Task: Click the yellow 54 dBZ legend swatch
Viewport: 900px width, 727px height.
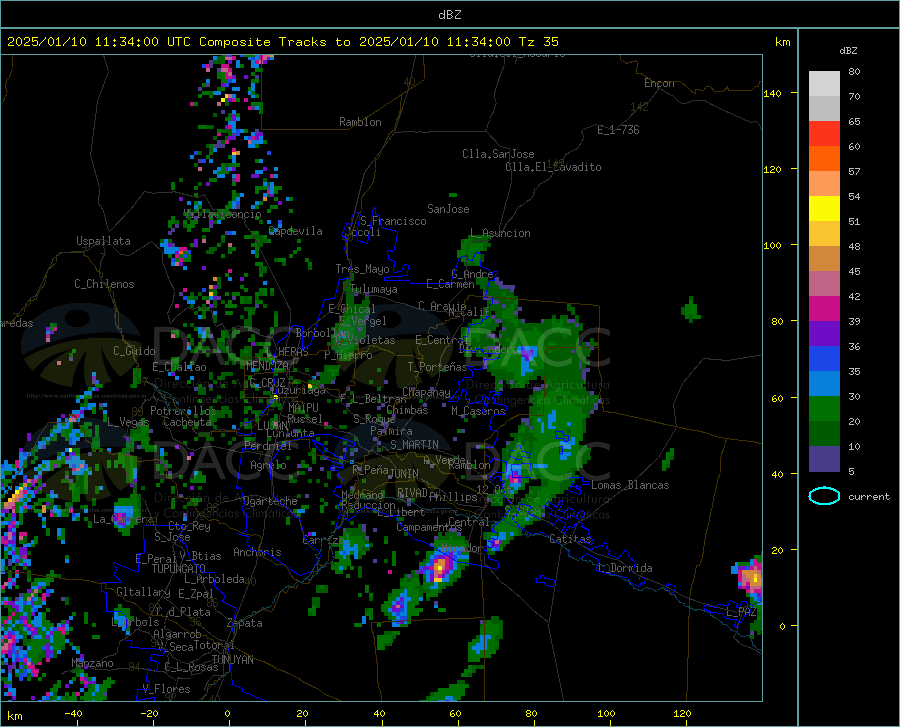Action: pos(824,208)
